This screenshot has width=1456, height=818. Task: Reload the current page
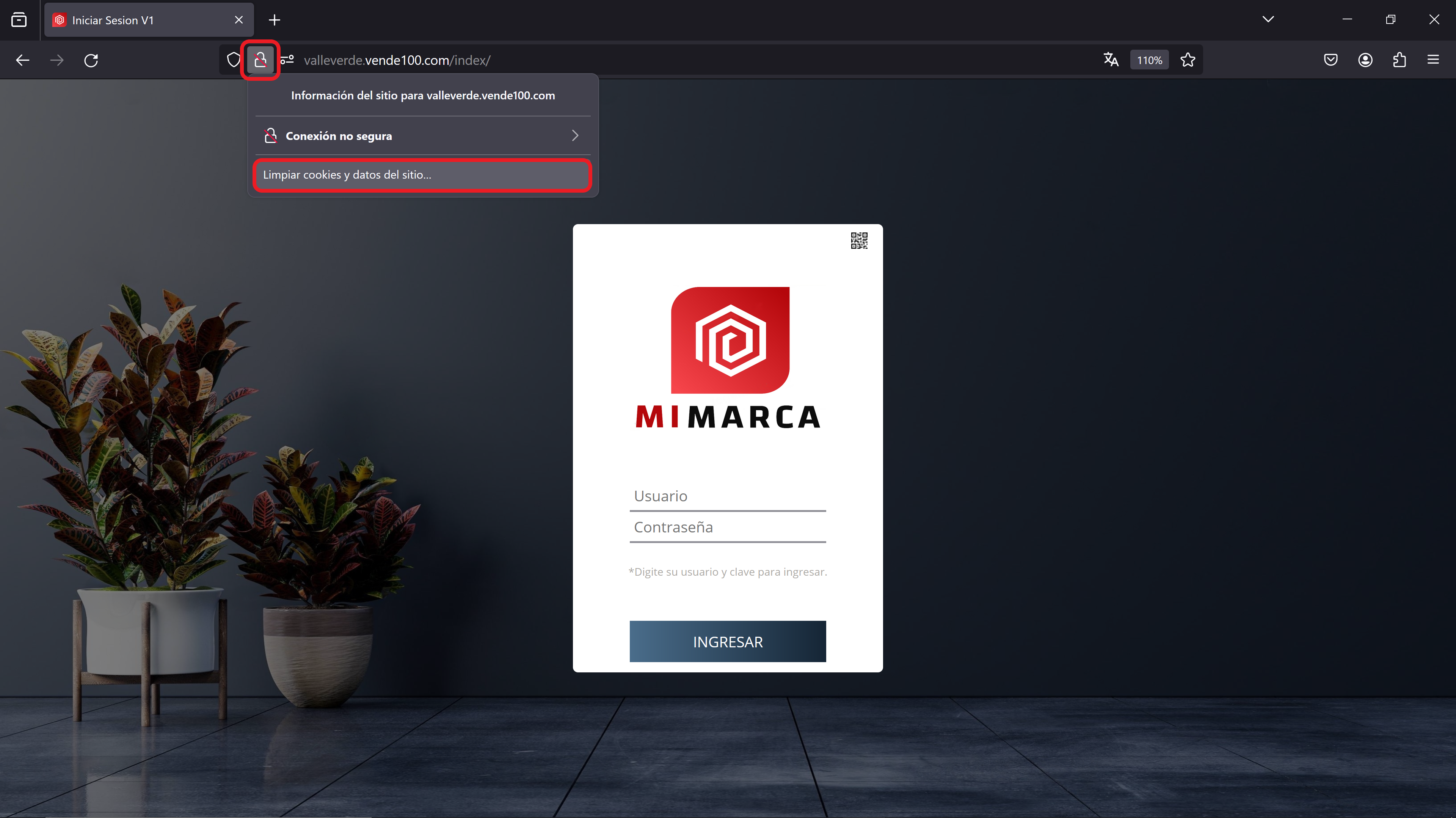(x=91, y=60)
